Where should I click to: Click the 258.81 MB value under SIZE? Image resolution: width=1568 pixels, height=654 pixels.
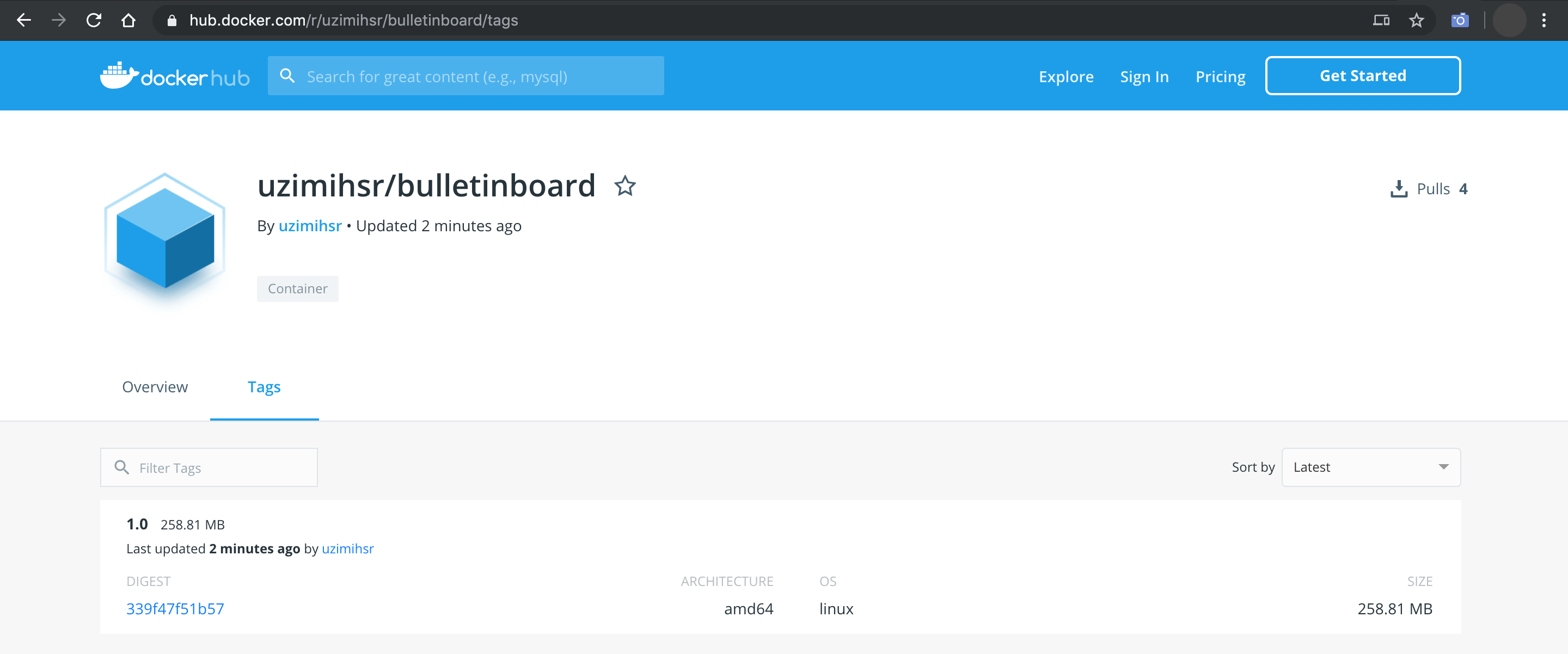(x=1395, y=608)
